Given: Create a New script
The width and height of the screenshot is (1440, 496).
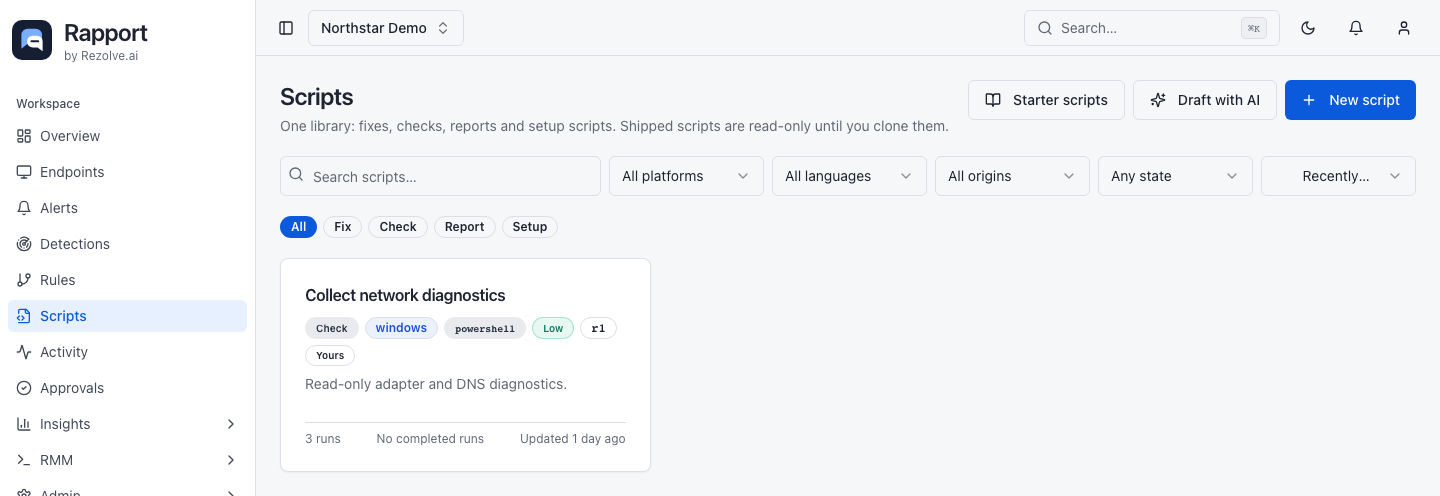Looking at the screenshot, I should pyautogui.click(x=1350, y=100).
